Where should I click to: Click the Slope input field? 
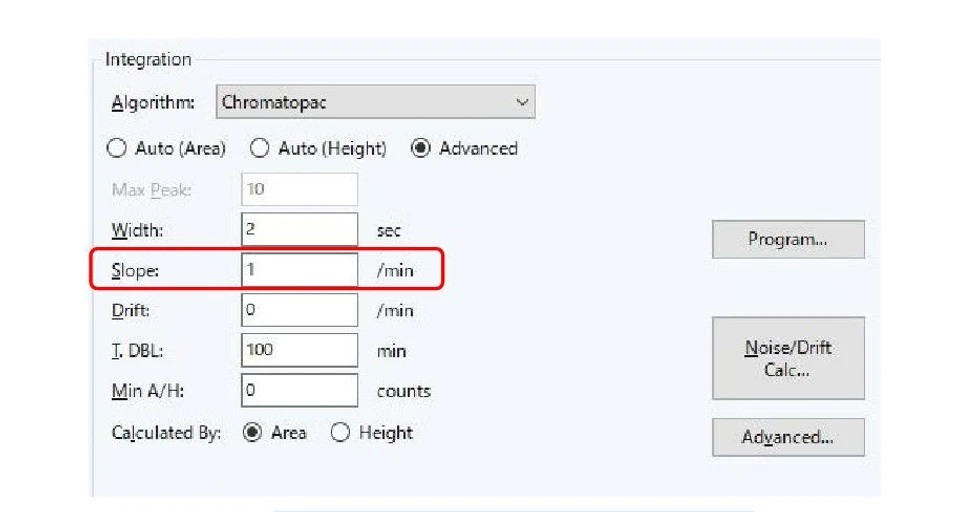(299, 270)
